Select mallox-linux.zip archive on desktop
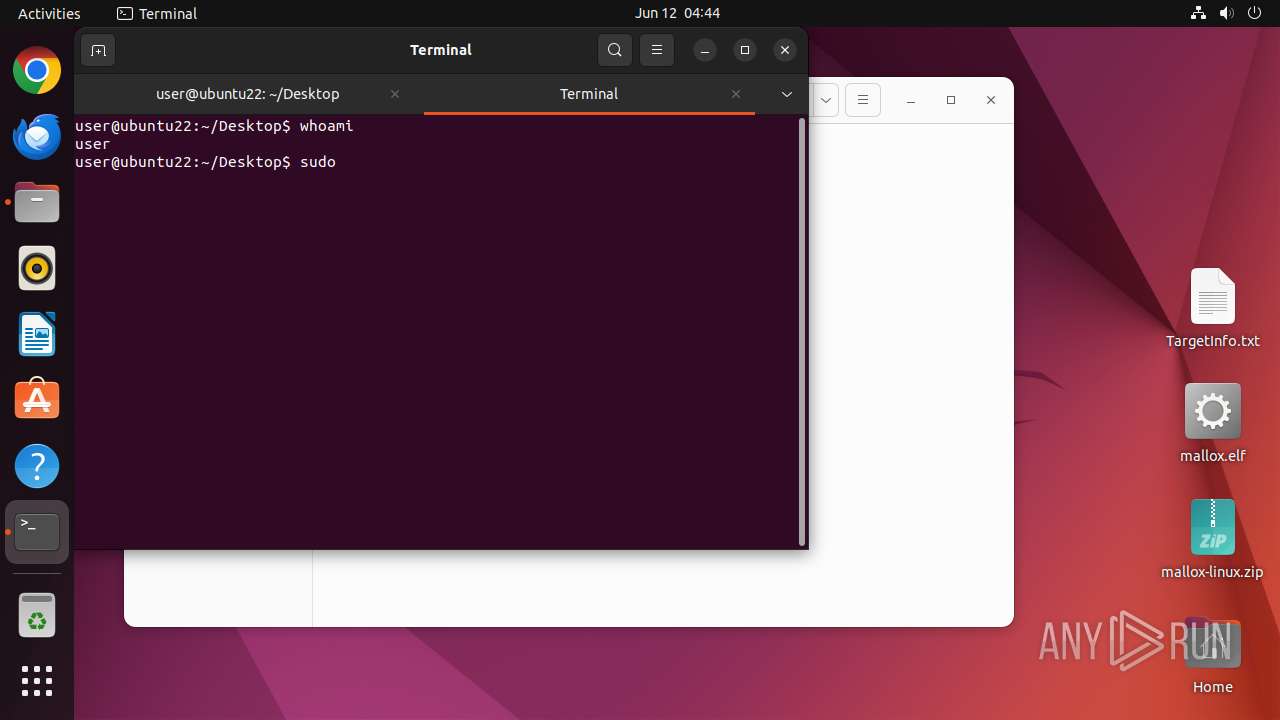The width and height of the screenshot is (1280, 720). [x=1212, y=539]
